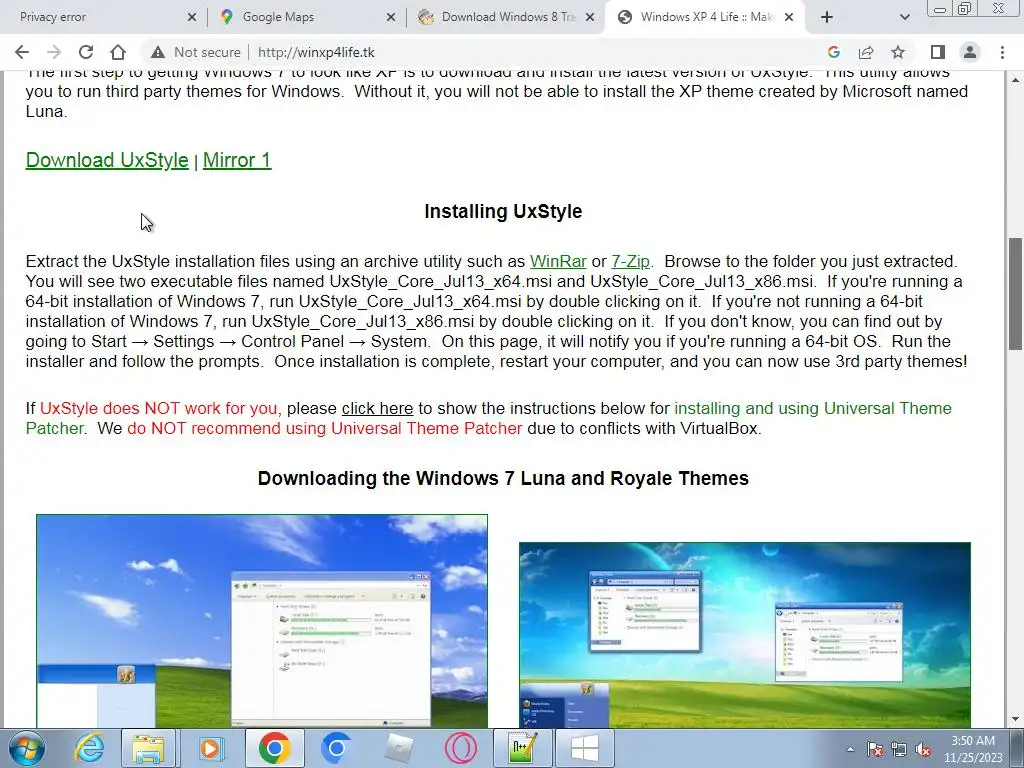Open the browser home page
The width and height of the screenshot is (1024, 768).
118,52
